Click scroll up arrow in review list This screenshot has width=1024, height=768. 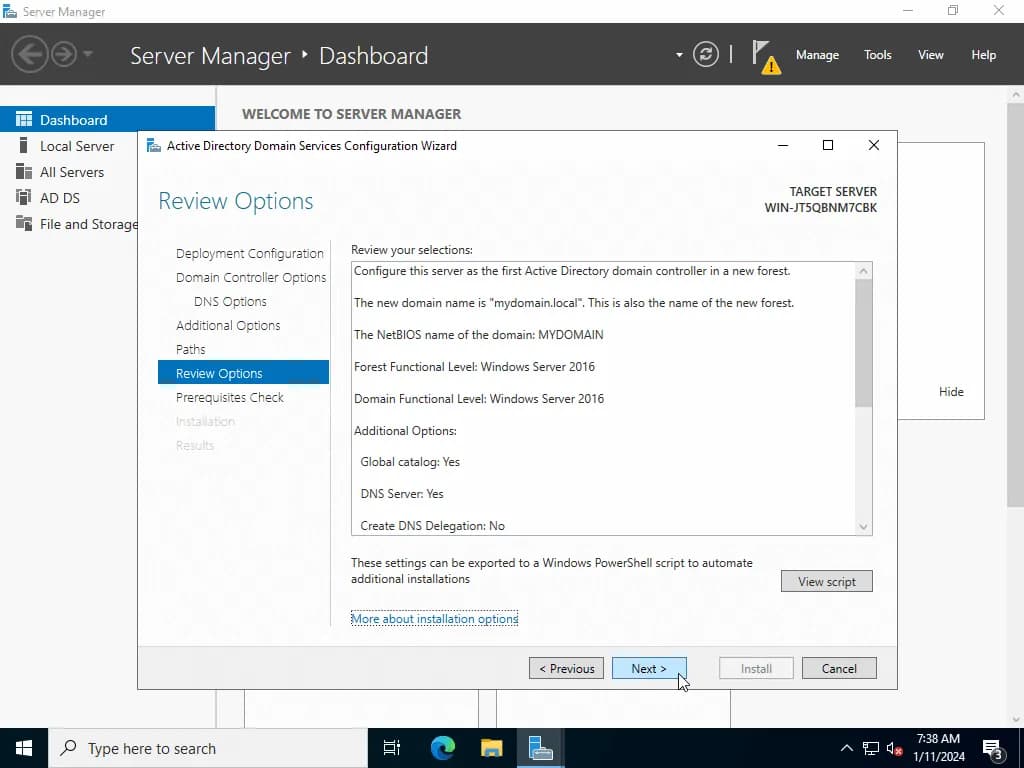(863, 271)
